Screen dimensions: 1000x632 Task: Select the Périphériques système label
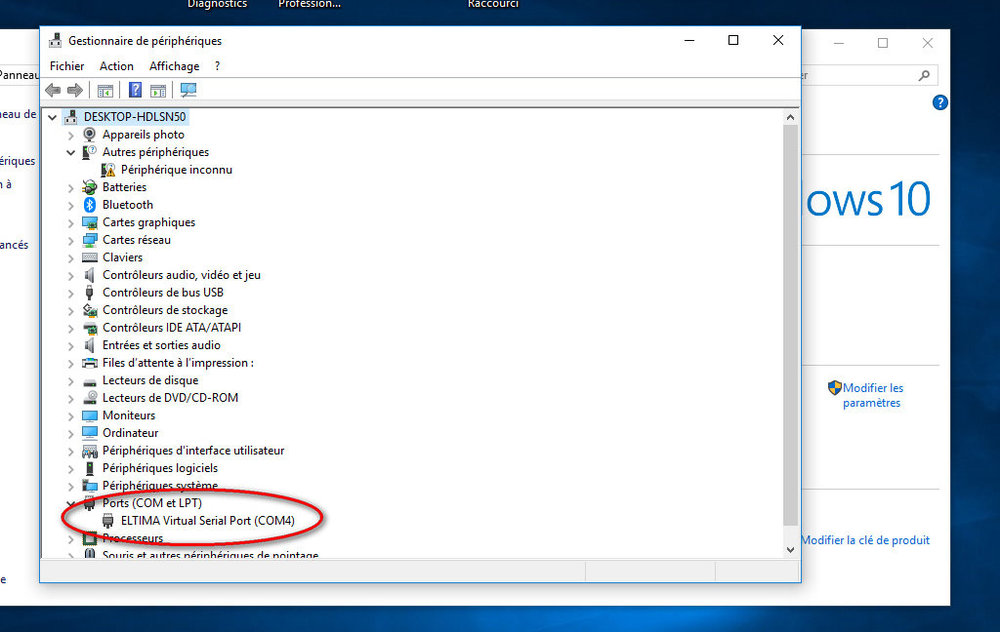(160, 485)
